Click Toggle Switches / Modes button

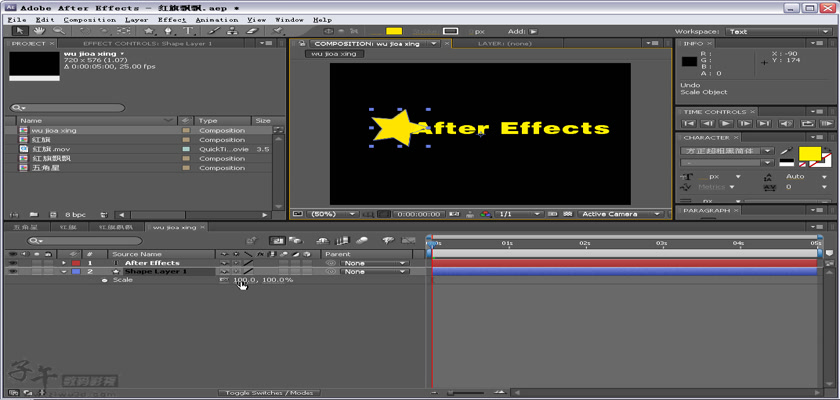pos(269,393)
